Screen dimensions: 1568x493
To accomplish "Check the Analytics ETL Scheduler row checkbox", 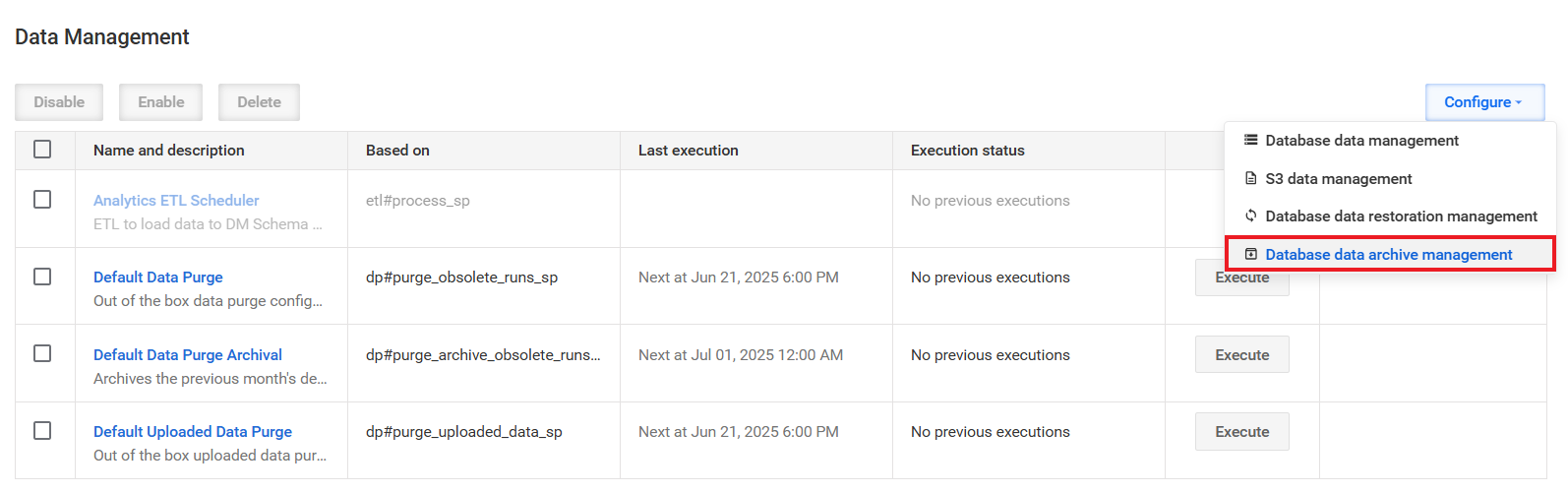I will click(42, 200).
